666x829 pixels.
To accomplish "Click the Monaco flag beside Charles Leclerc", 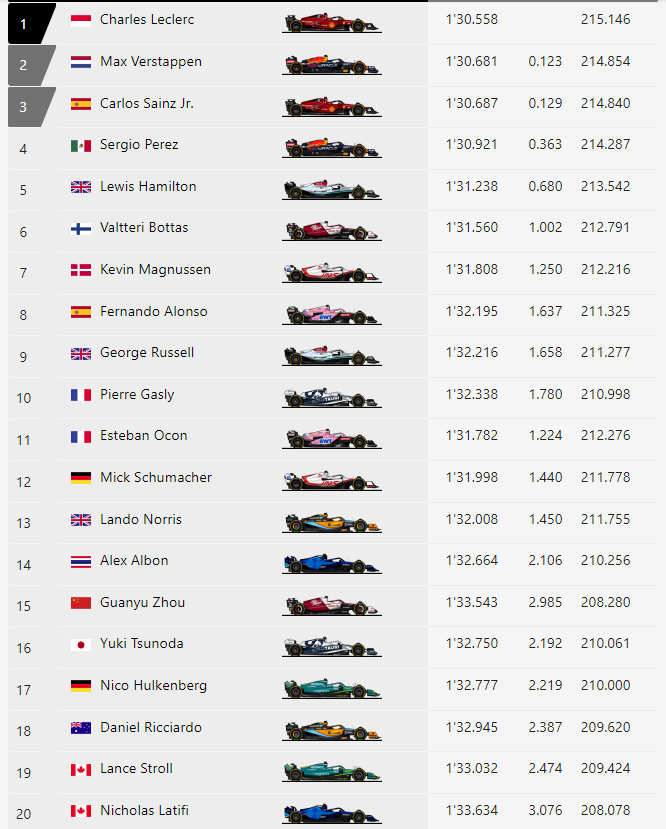I will click(x=81, y=20).
